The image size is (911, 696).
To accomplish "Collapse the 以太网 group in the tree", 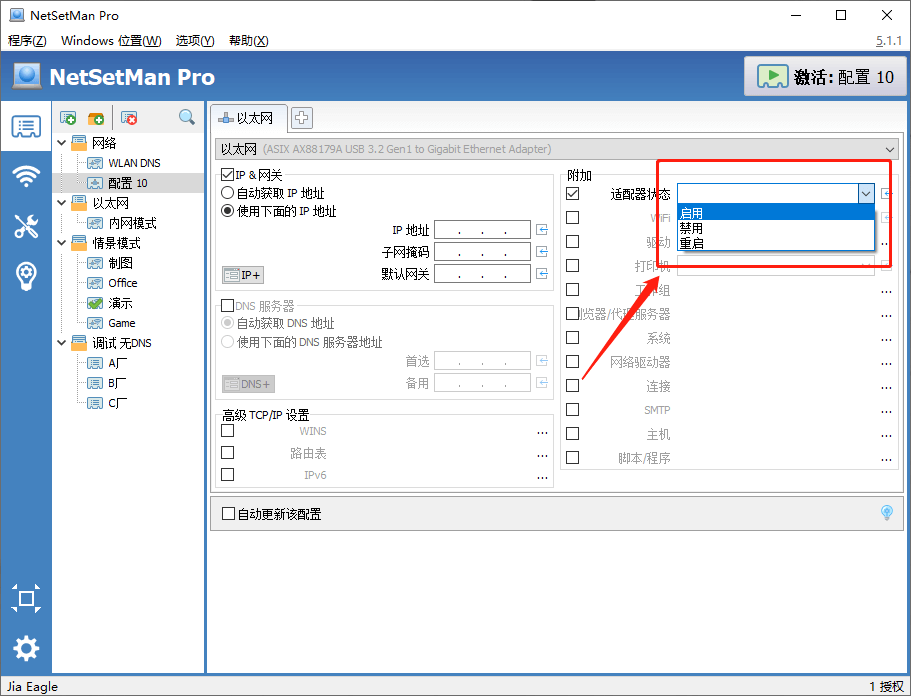I will [x=62, y=203].
